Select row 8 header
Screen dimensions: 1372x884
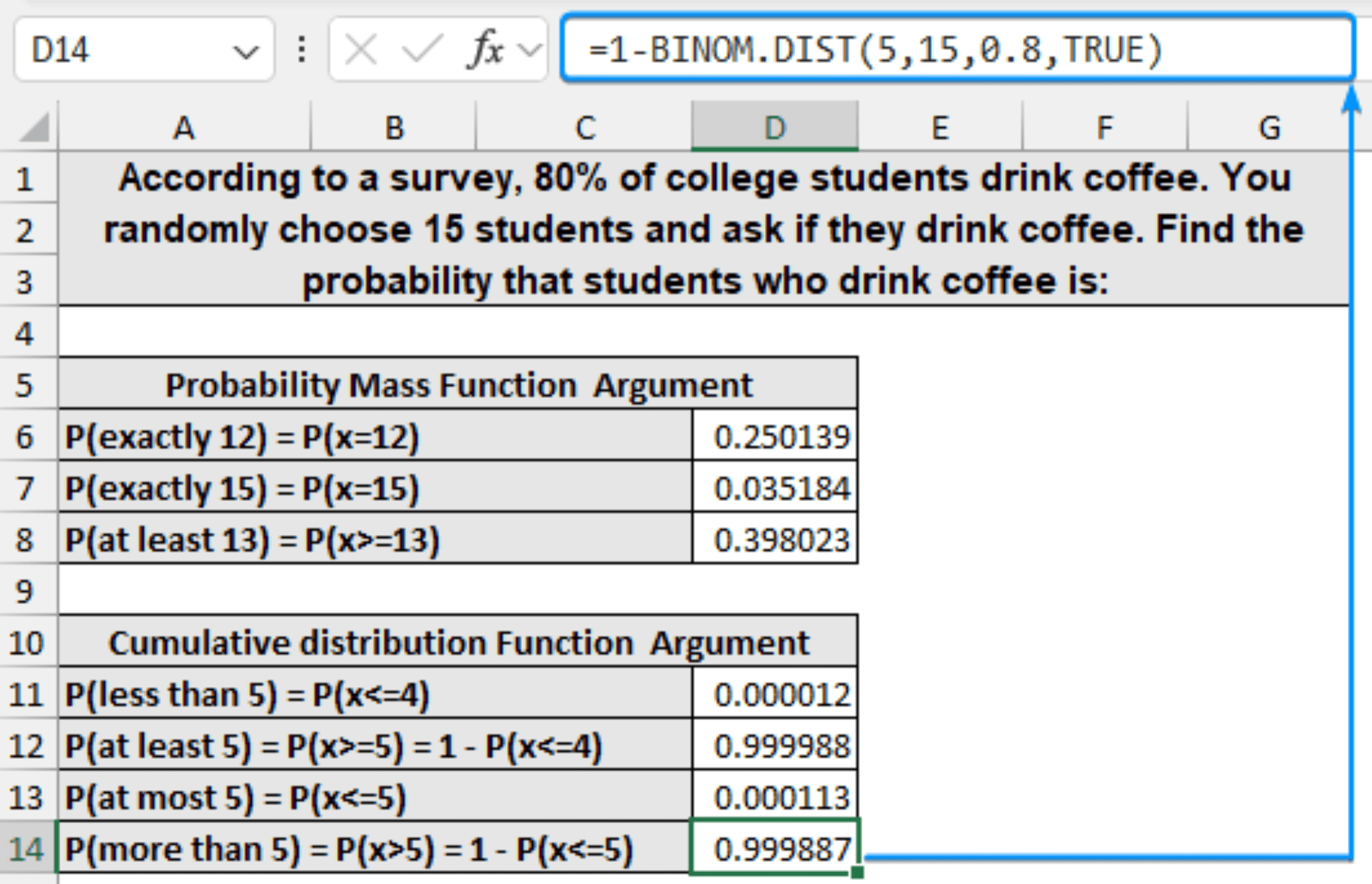27,539
